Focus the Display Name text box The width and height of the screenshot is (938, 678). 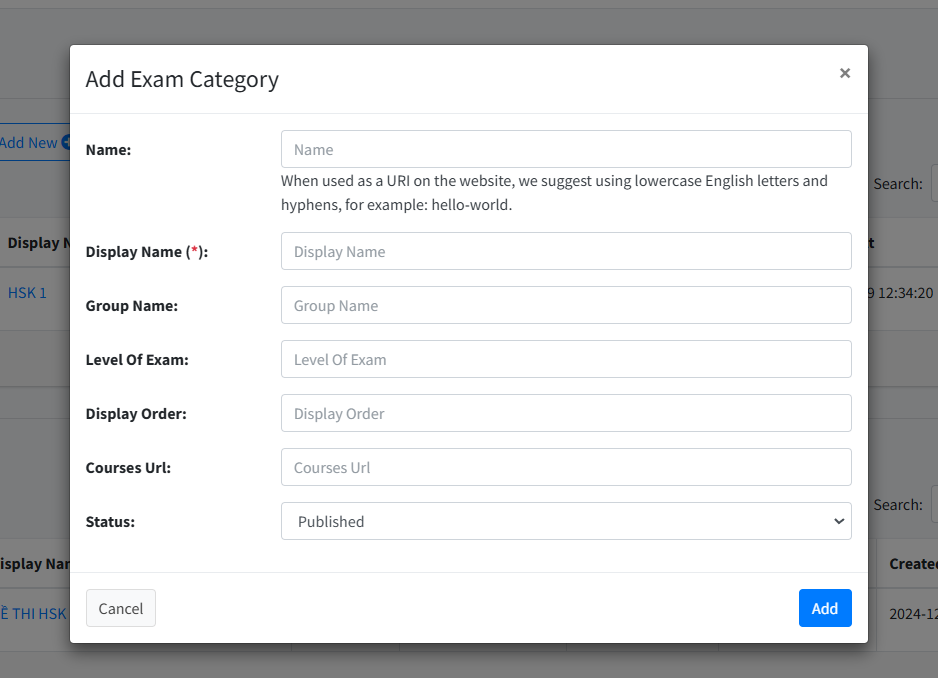click(566, 251)
